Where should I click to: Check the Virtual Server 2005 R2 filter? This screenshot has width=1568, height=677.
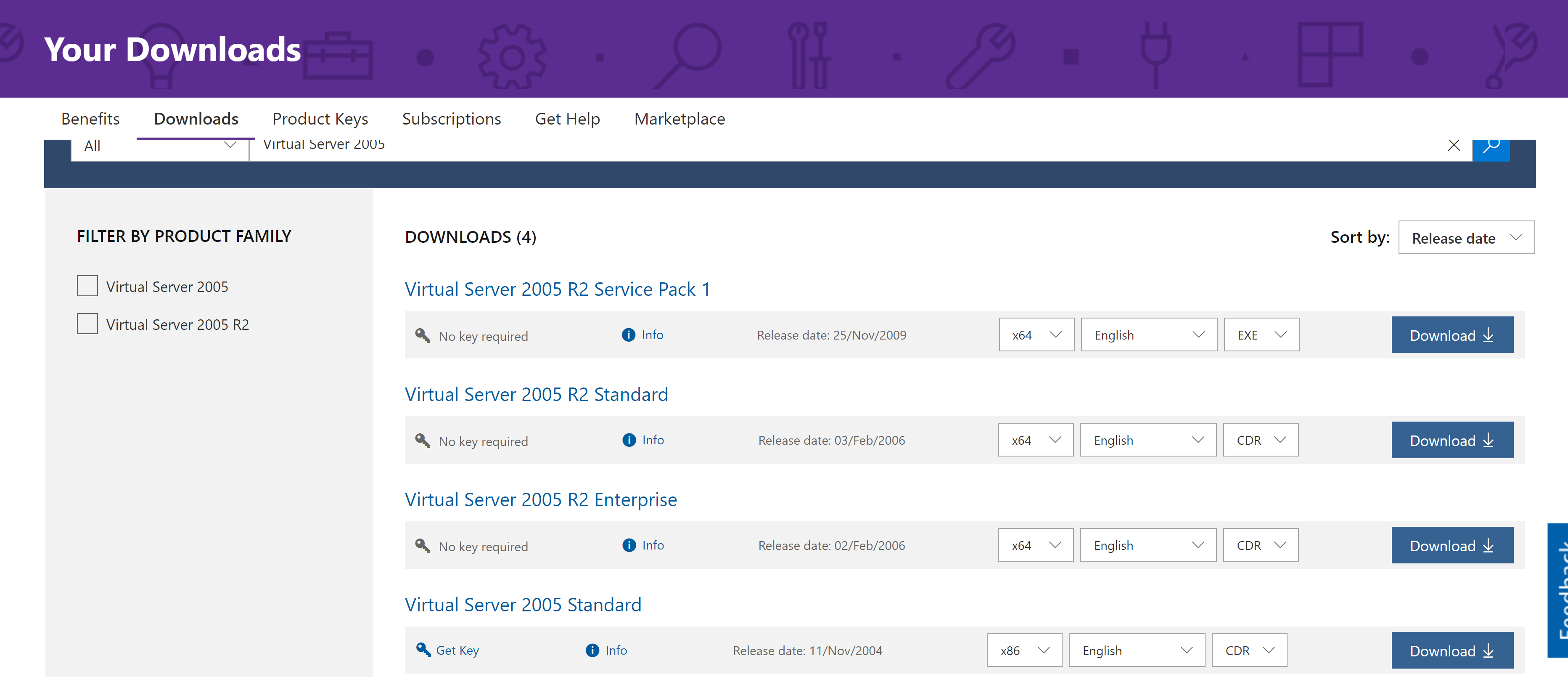pyautogui.click(x=87, y=323)
